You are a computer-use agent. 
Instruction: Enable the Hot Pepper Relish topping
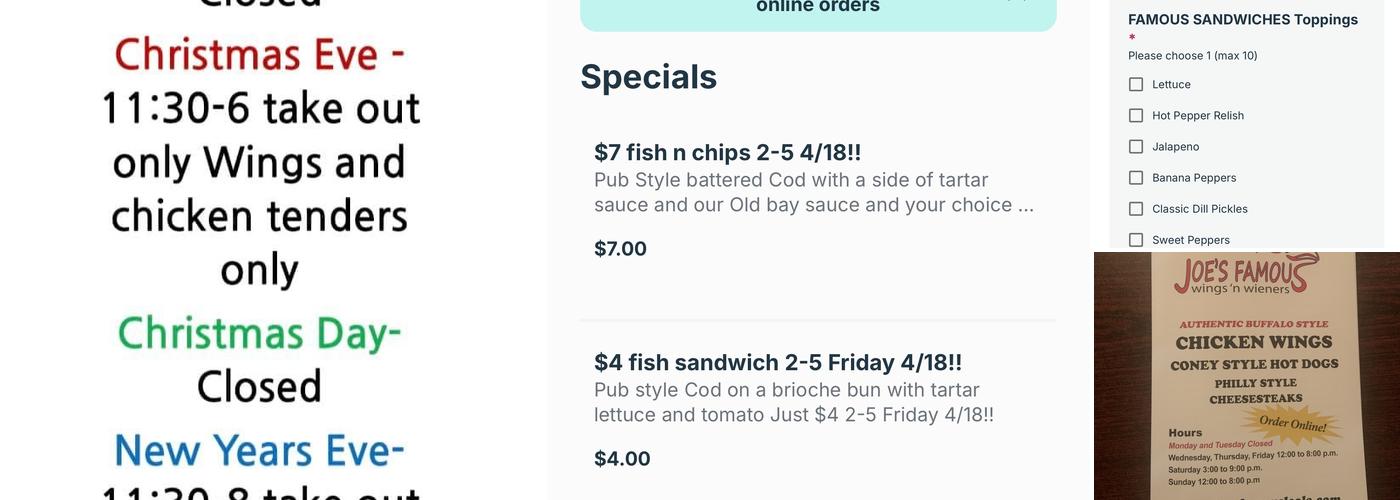tap(1136, 116)
